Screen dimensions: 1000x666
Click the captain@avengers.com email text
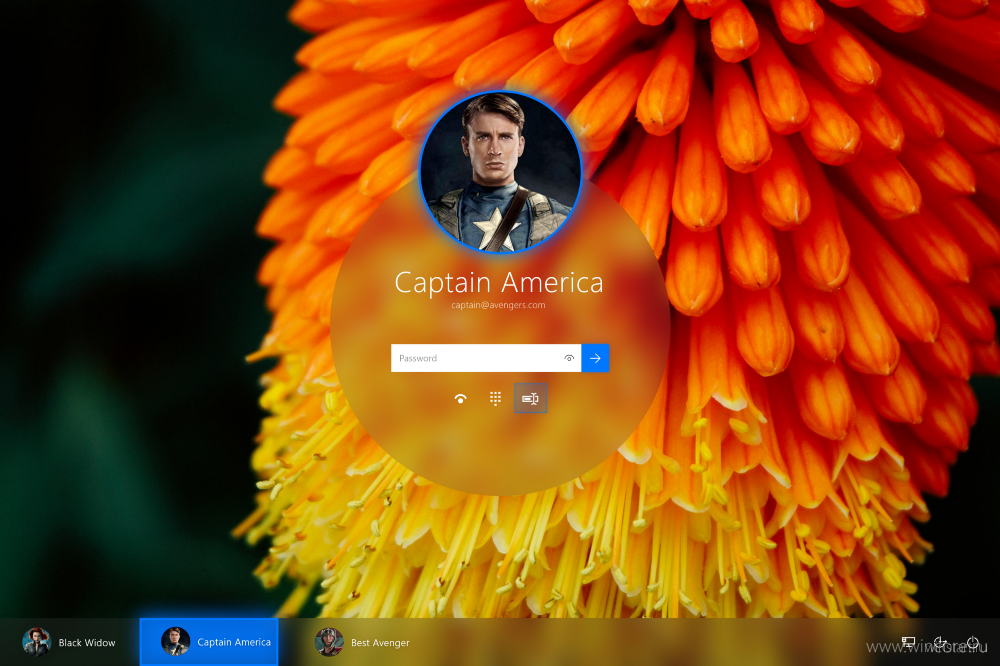click(498, 305)
